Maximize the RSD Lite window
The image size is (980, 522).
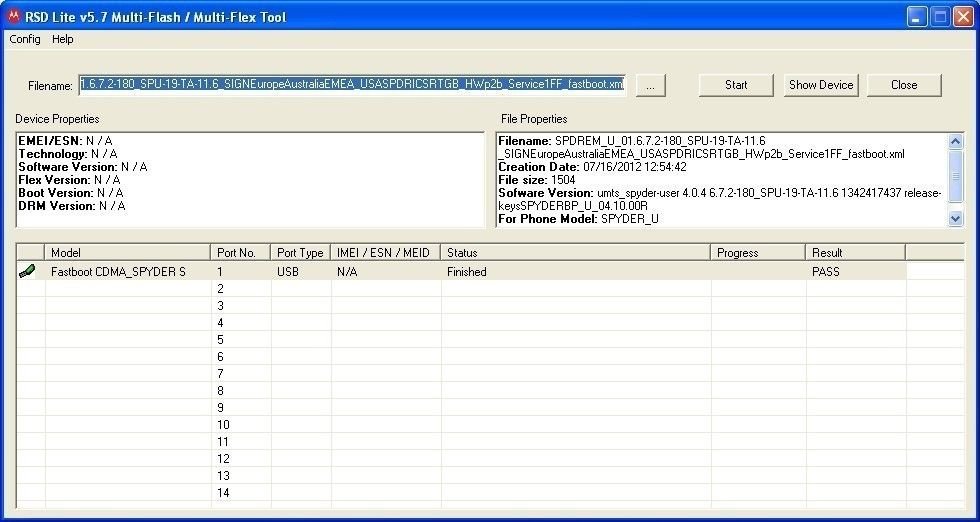point(940,17)
